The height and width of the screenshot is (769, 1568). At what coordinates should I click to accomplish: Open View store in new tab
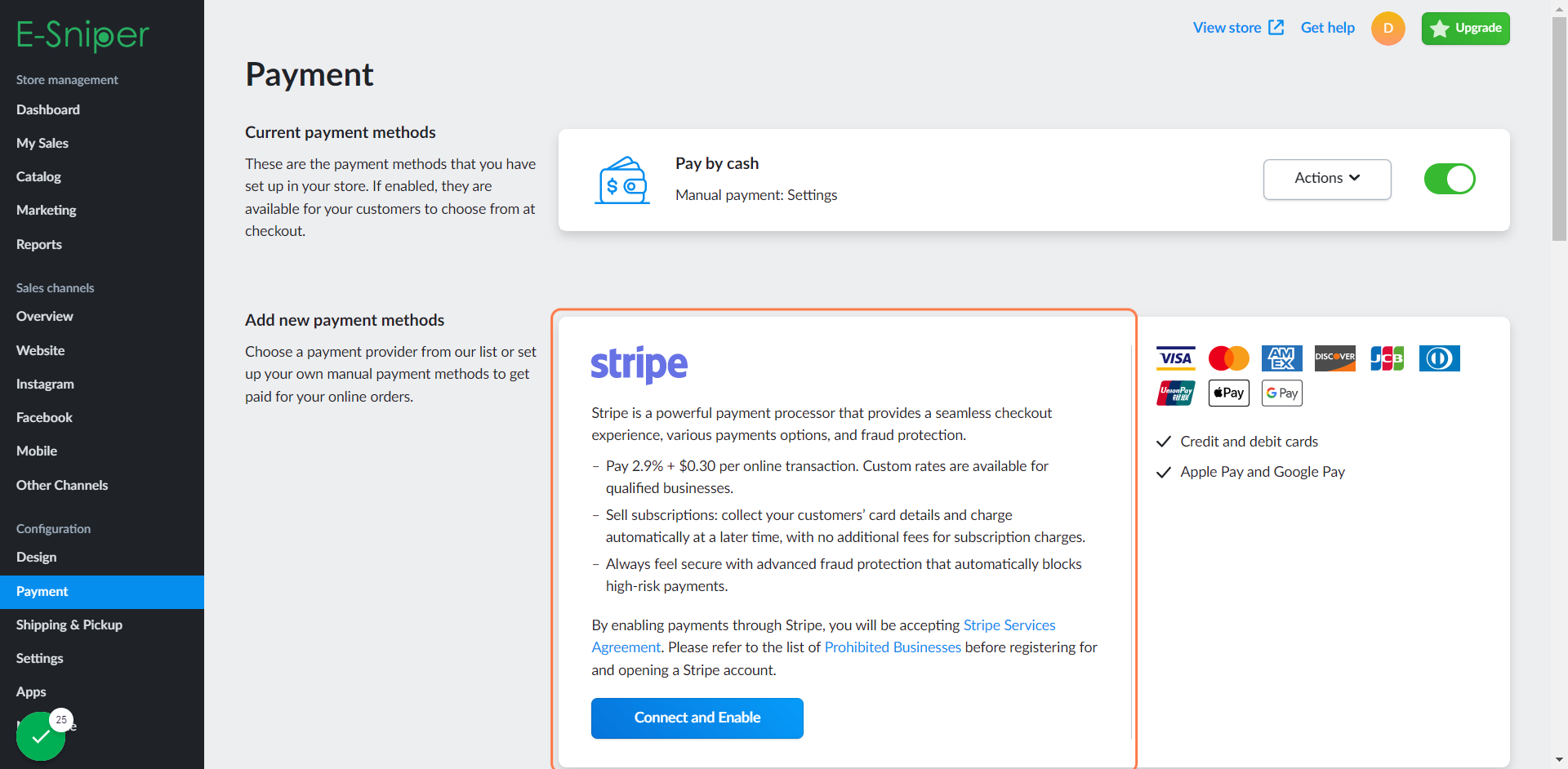coord(1239,28)
